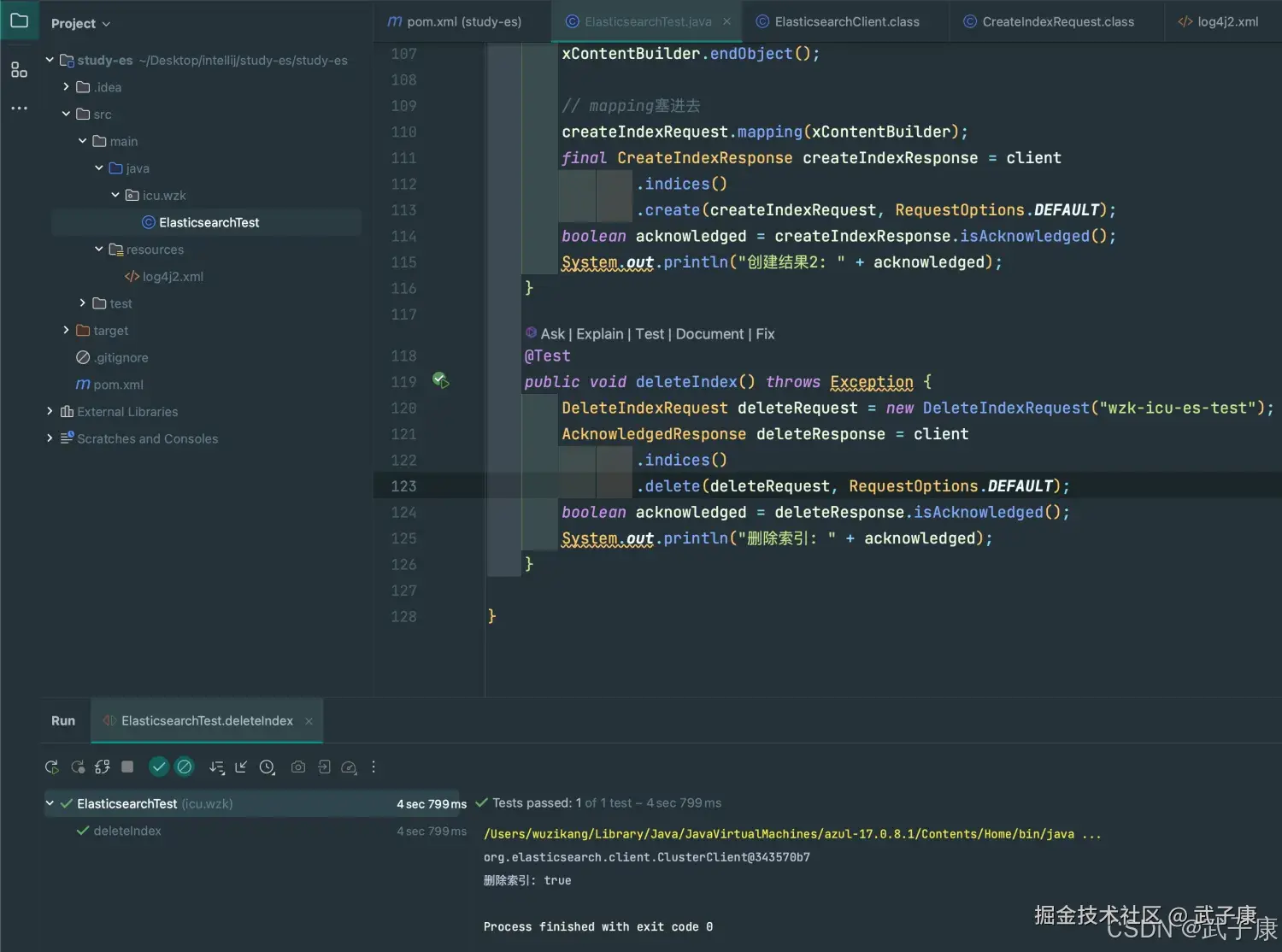Click the Project folder icon in sidebar
The height and width of the screenshot is (952, 1282).
(x=19, y=21)
